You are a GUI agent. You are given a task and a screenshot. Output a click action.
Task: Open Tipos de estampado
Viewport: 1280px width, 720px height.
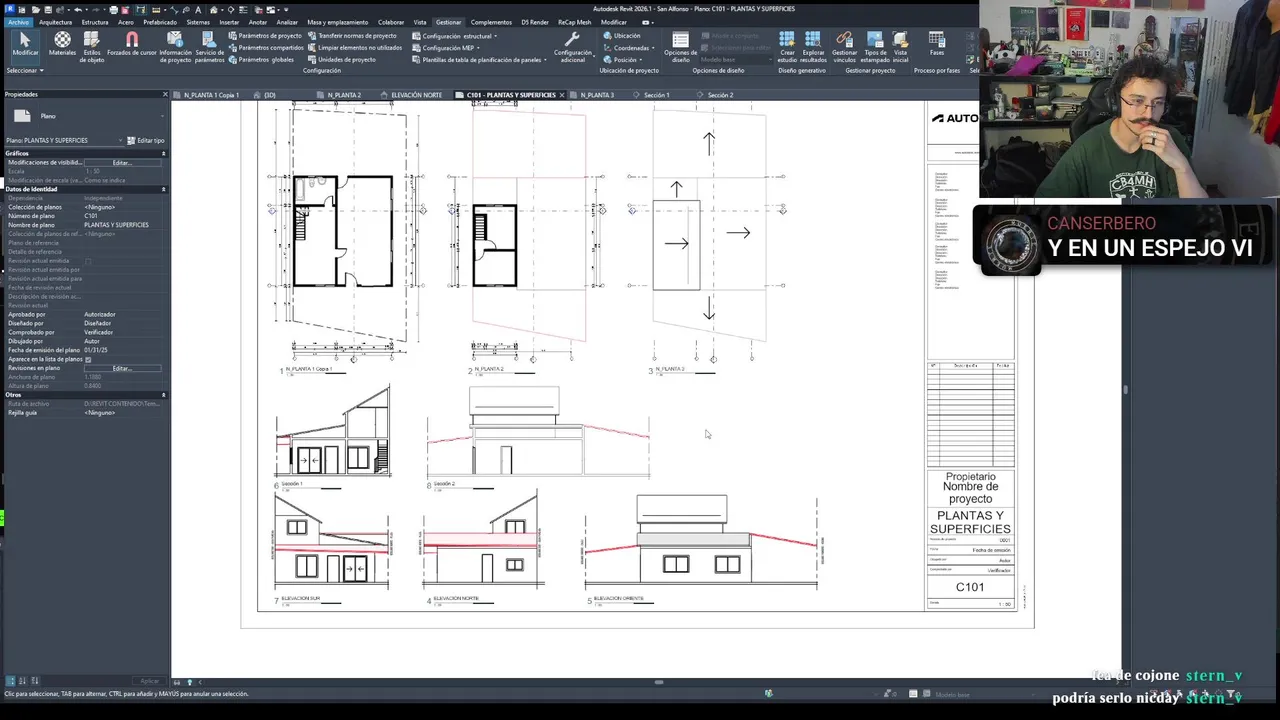pyautogui.click(x=875, y=46)
